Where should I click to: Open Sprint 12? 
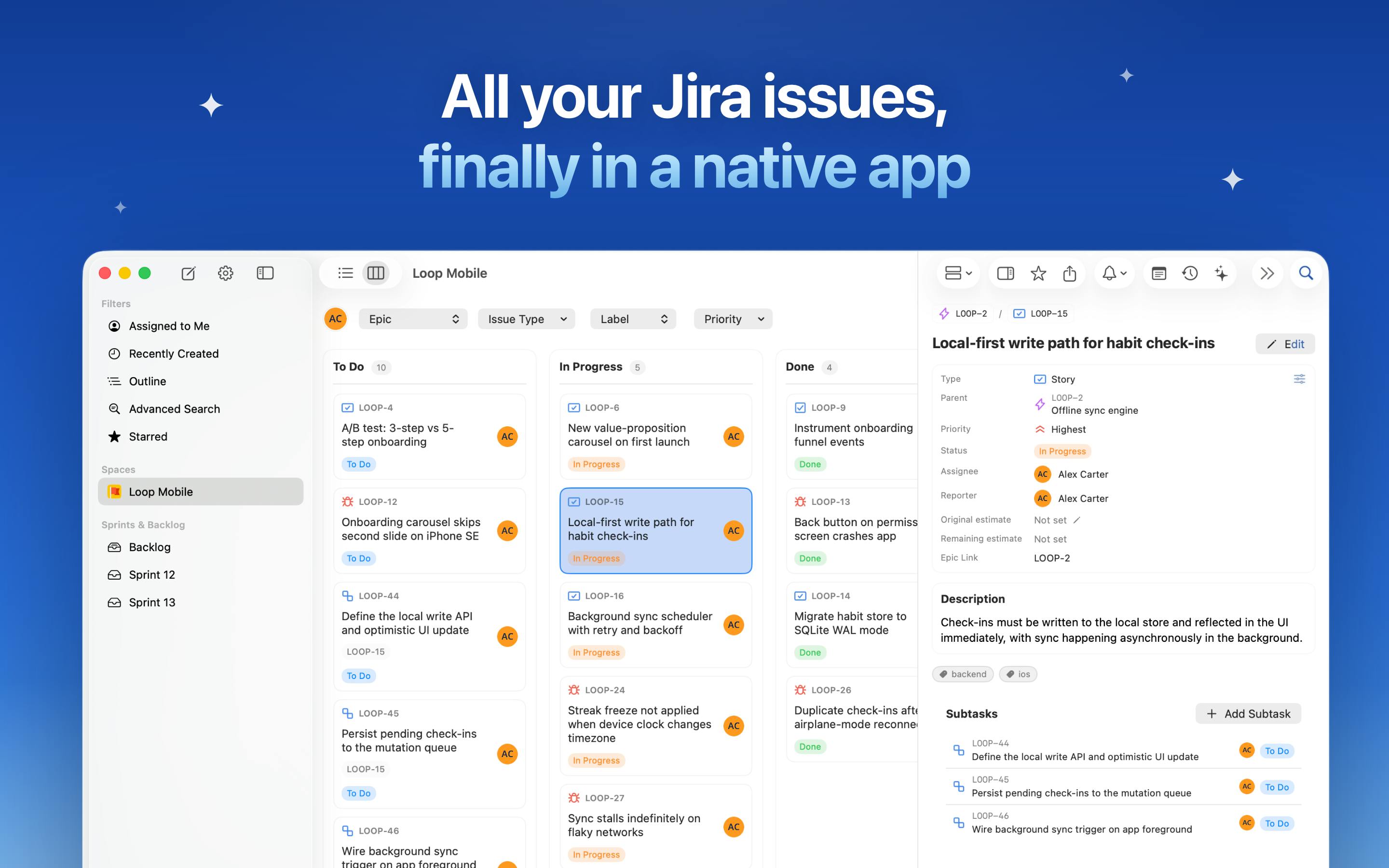click(x=200, y=575)
